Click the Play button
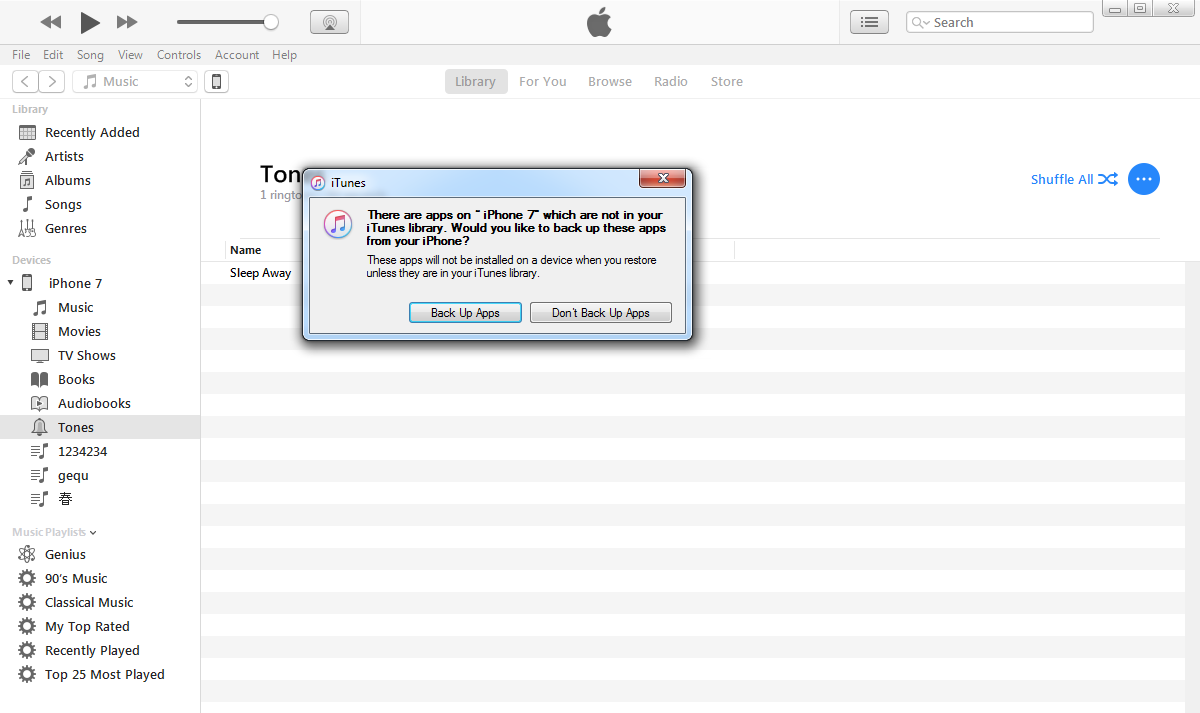1200x713 pixels. pyautogui.click(x=90, y=22)
